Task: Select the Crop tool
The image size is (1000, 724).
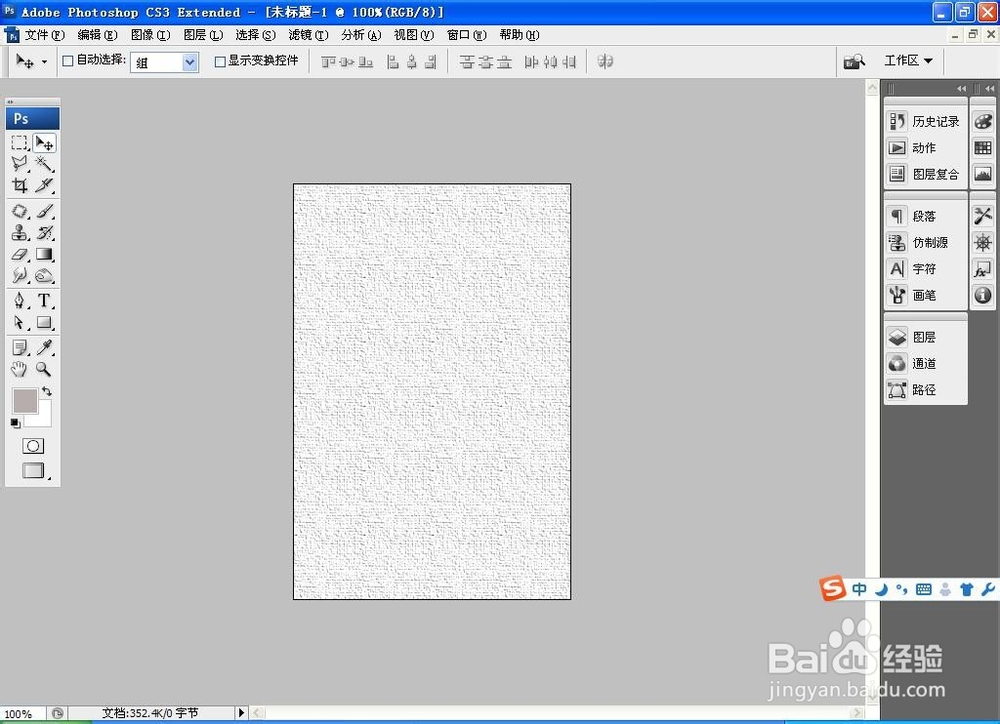Action: point(19,185)
